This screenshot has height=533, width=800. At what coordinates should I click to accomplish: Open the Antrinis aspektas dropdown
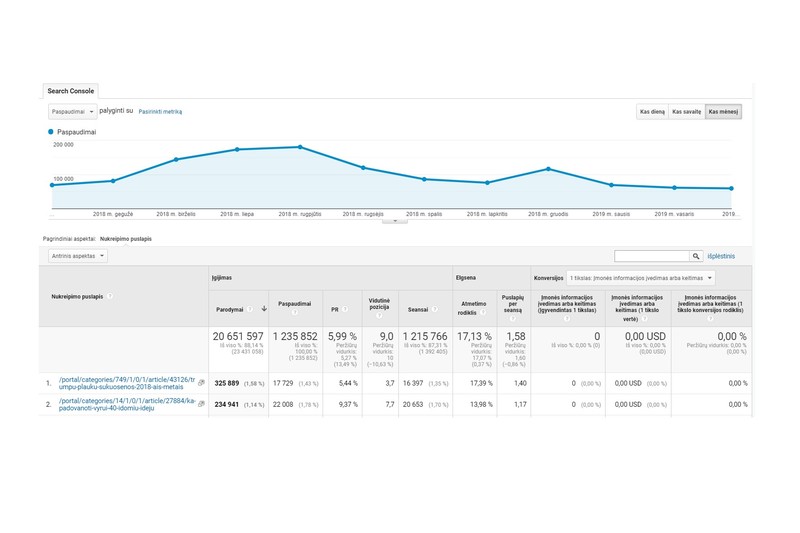point(78,256)
